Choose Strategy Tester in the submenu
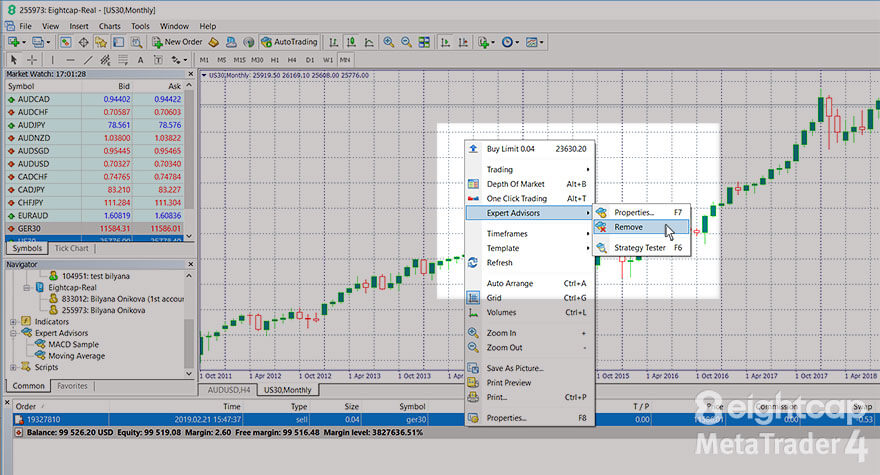Viewport: 880px width, 475px height. click(x=641, y=248)
